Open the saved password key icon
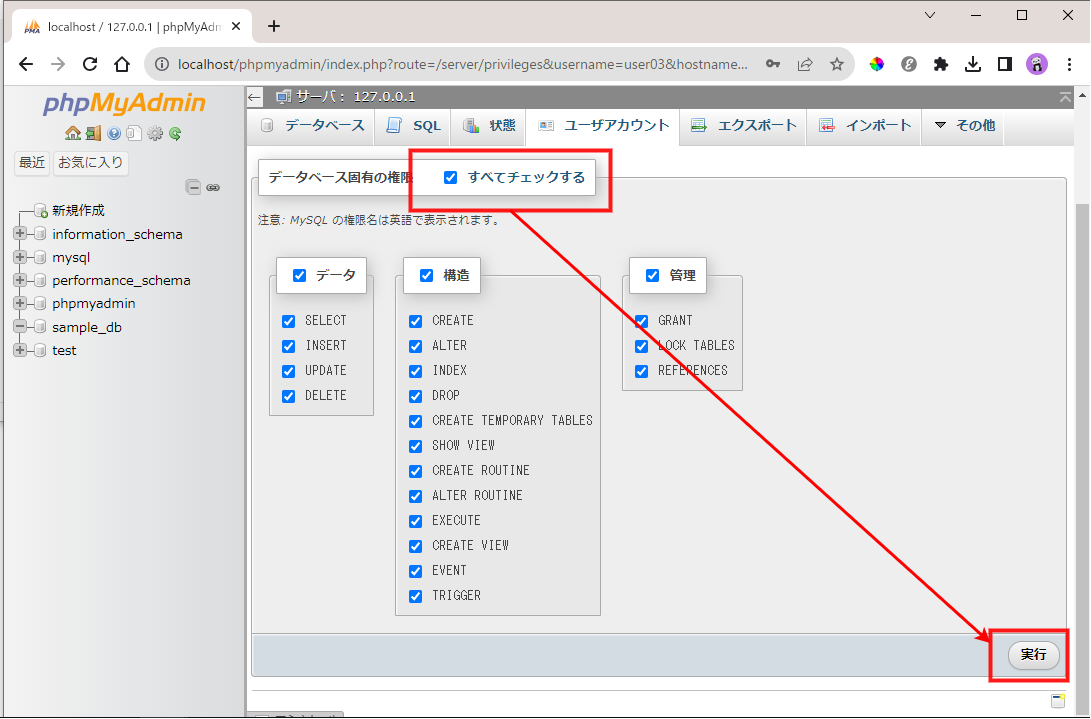The height and width of the screenshot is (719, 1091). click(772, 64)
